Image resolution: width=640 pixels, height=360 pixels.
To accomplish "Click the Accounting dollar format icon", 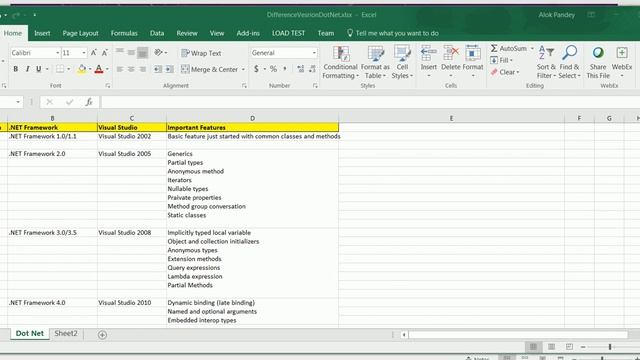I will 256,69.
